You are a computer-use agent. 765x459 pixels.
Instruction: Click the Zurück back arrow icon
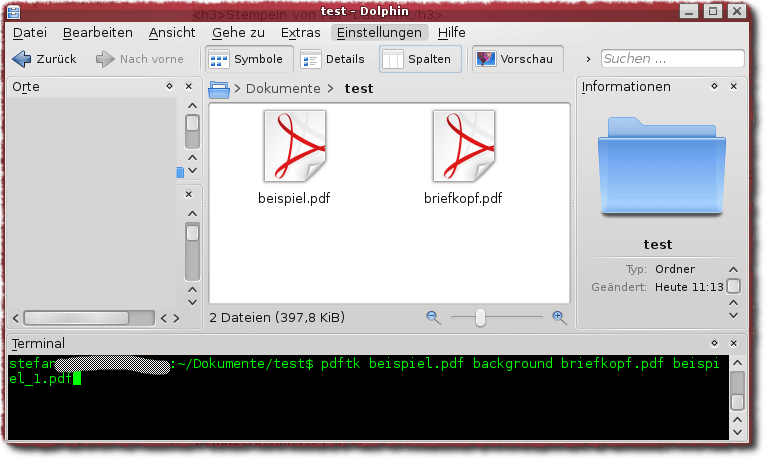22,59
